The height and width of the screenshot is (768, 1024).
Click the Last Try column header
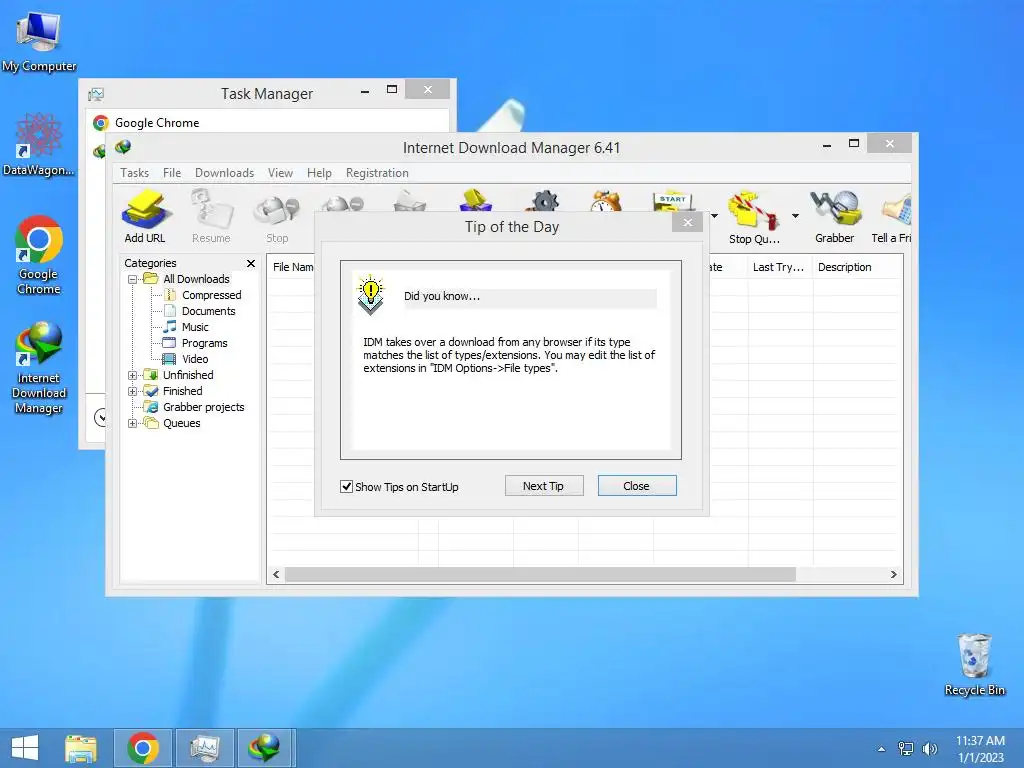tap(779, 267)
